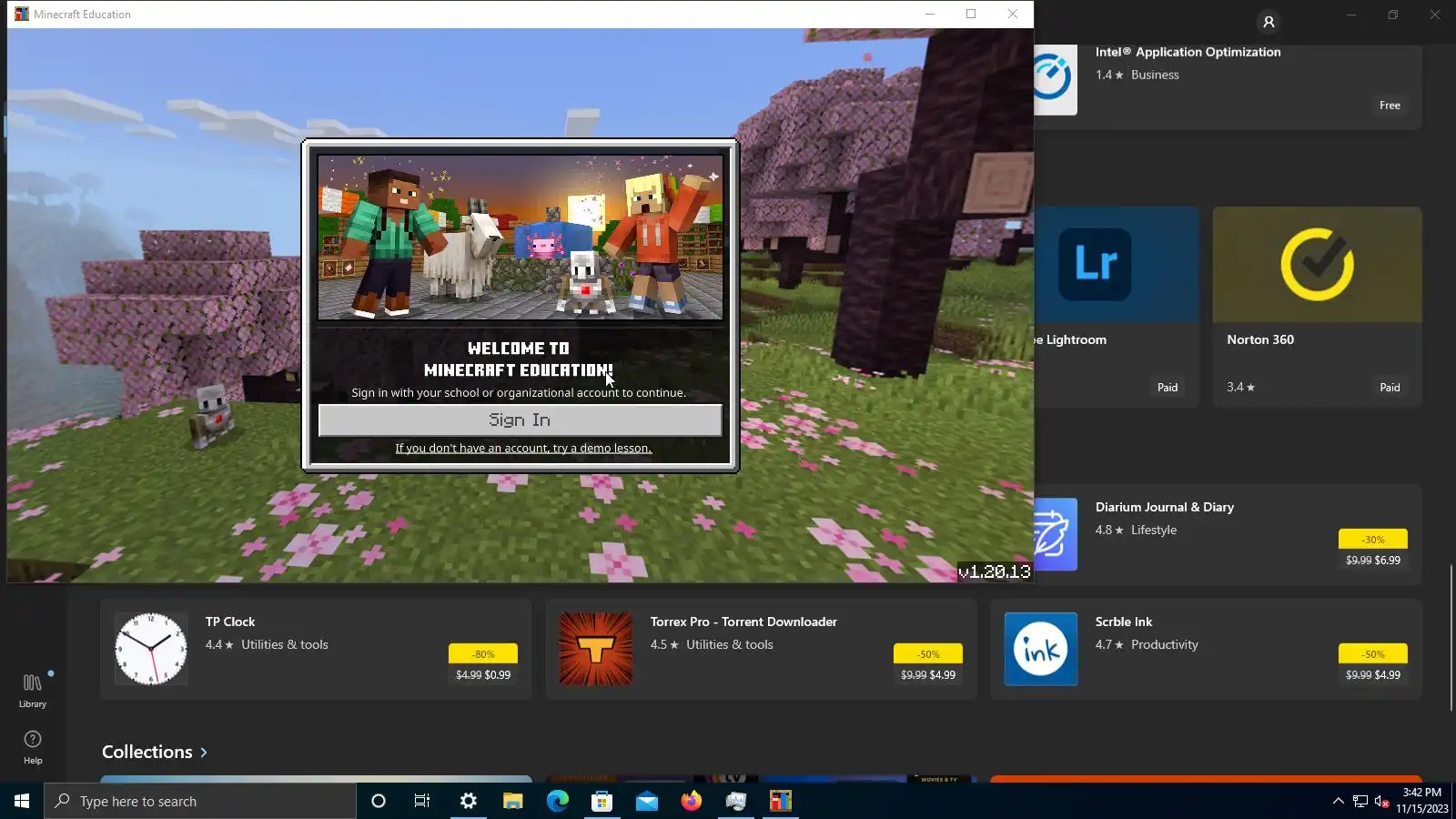Click the "TP Clock" title text
1456x819 pixels.
coord(230,622)
